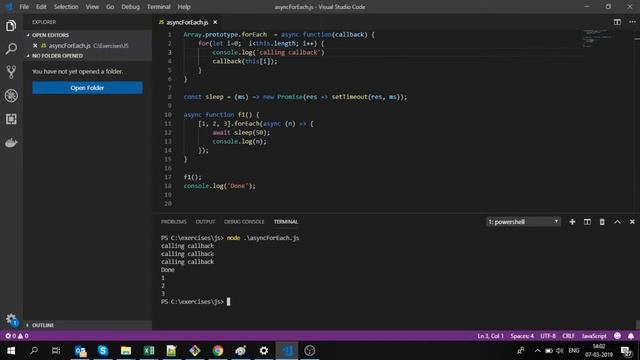Open Task View on taskbar
The image size is (640, 360).
coord(56,351)
